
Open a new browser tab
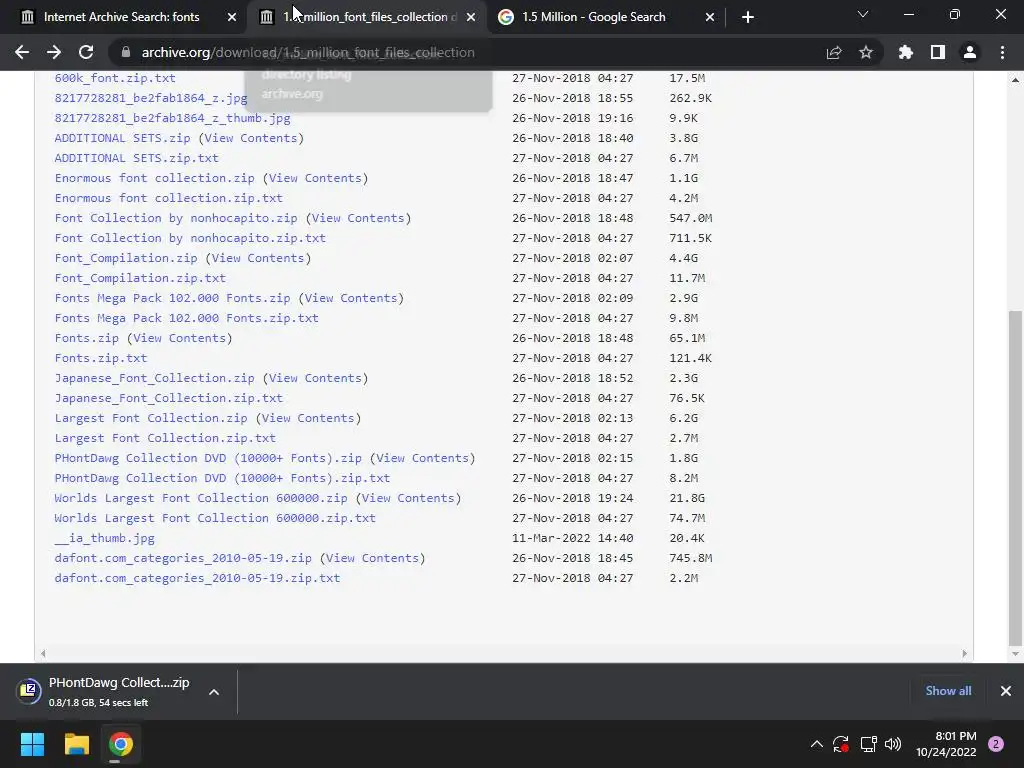748,17
